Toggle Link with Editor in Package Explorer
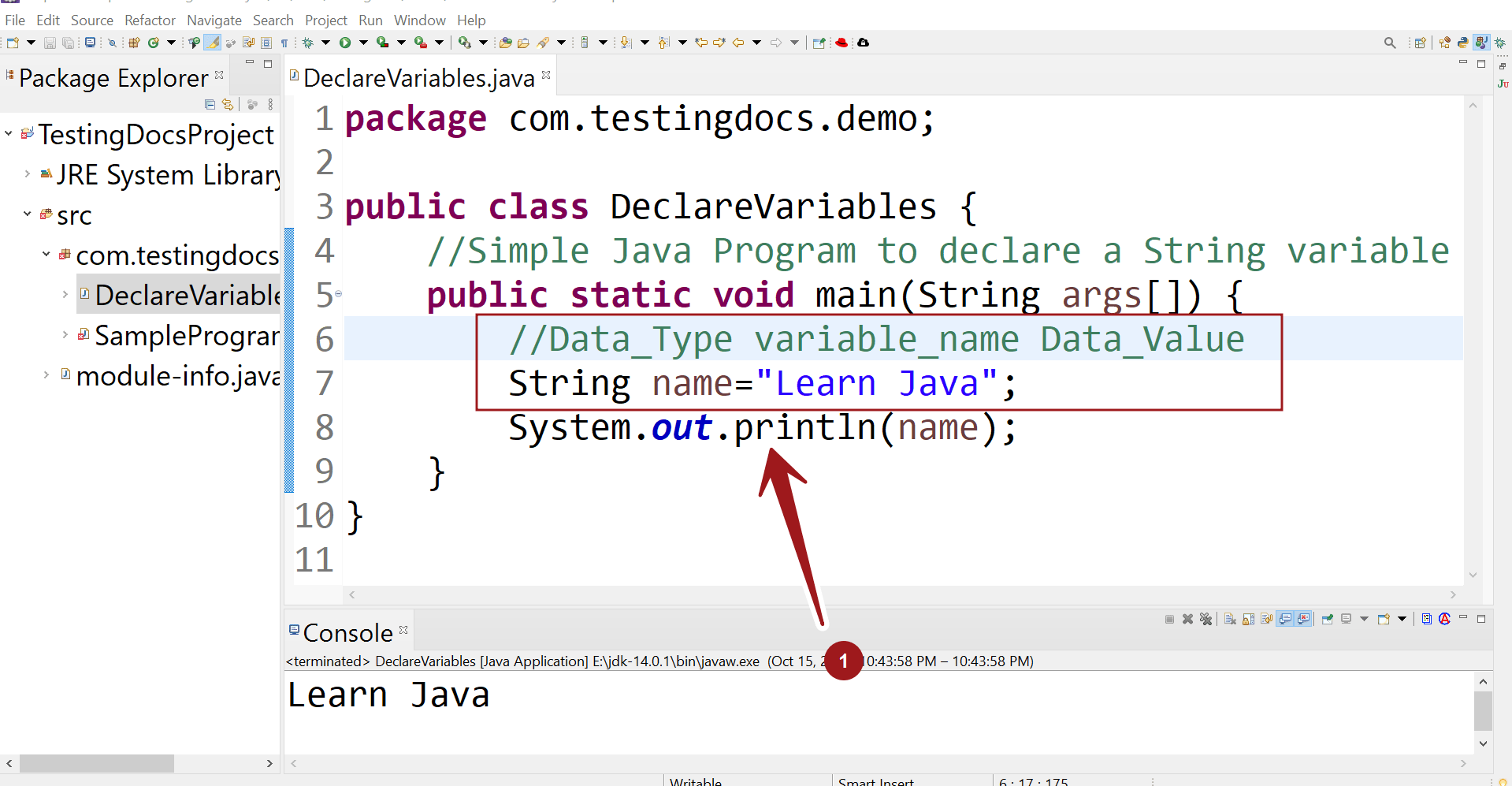Image resolution: width=1512 pixels, height=786 pixels. click(228, 104)
